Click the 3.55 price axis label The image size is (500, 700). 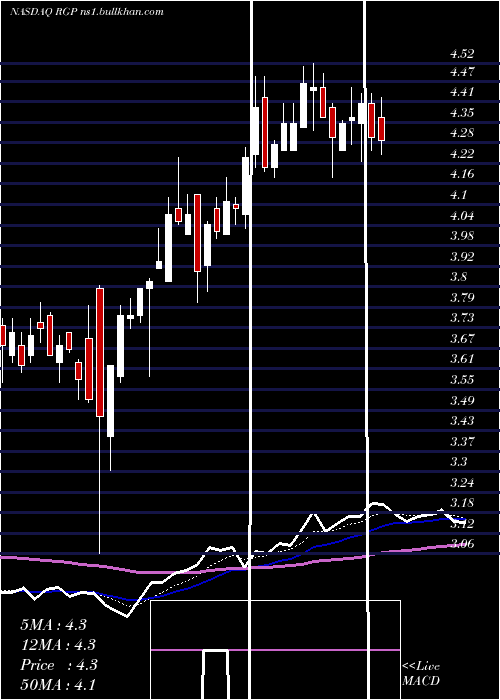click(x=462, y=380)
